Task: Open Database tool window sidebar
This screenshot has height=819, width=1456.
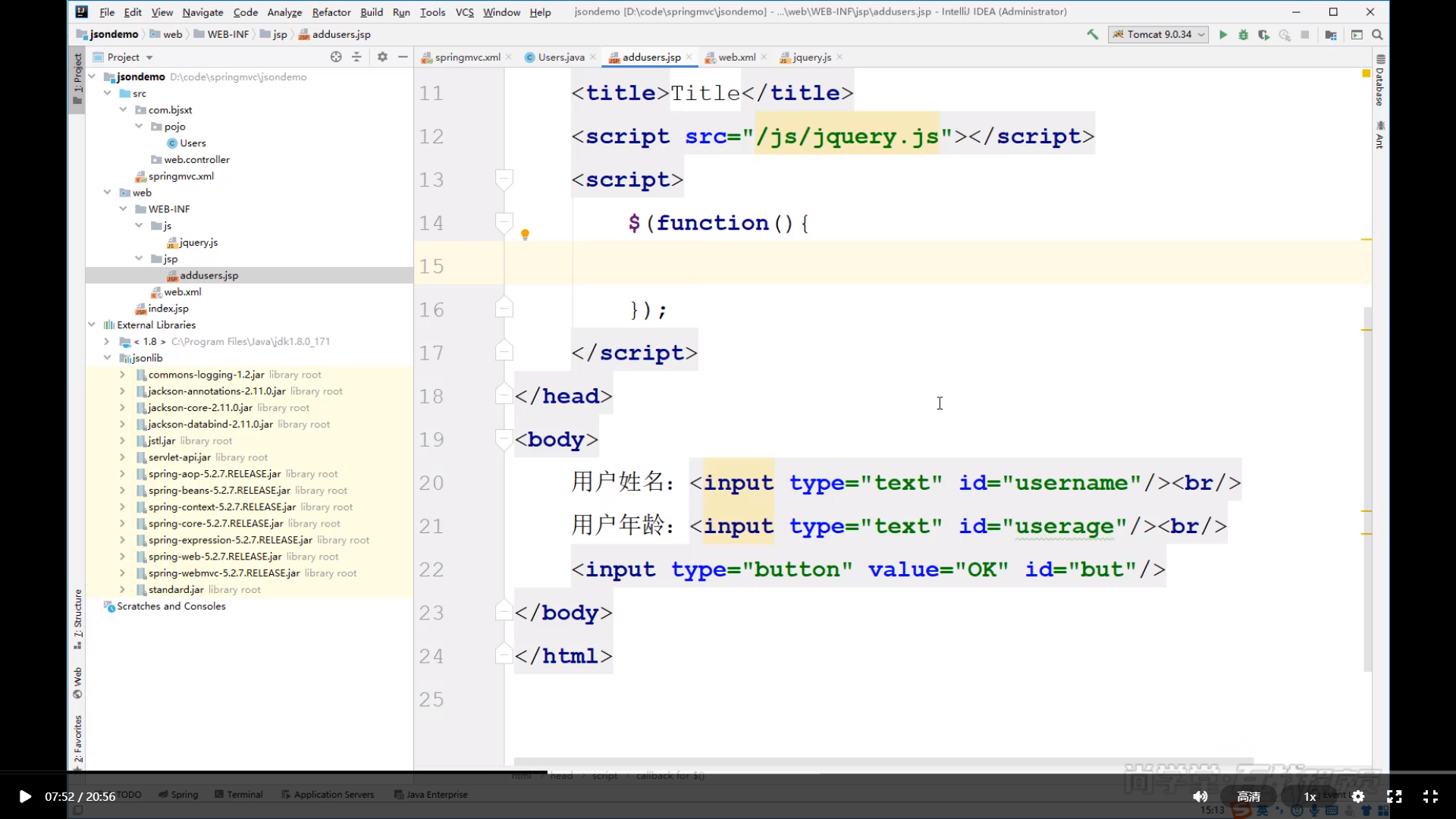Action: (1380, 80)
